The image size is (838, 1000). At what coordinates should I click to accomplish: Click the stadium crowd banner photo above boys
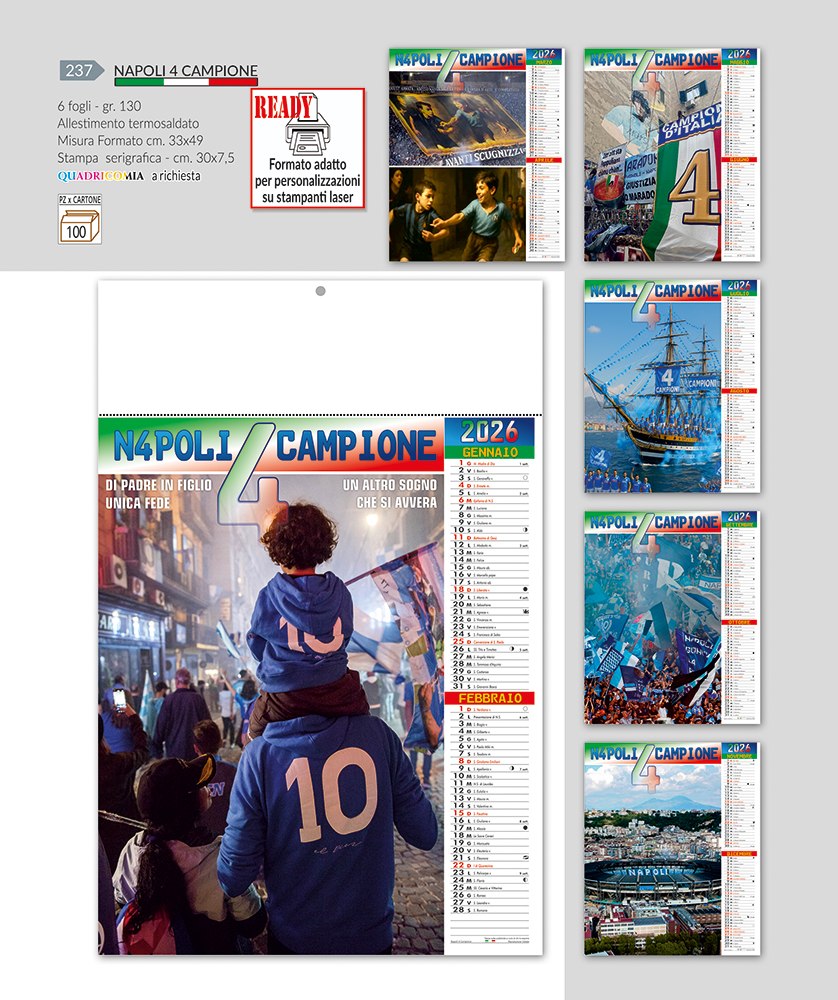[458, 118]
